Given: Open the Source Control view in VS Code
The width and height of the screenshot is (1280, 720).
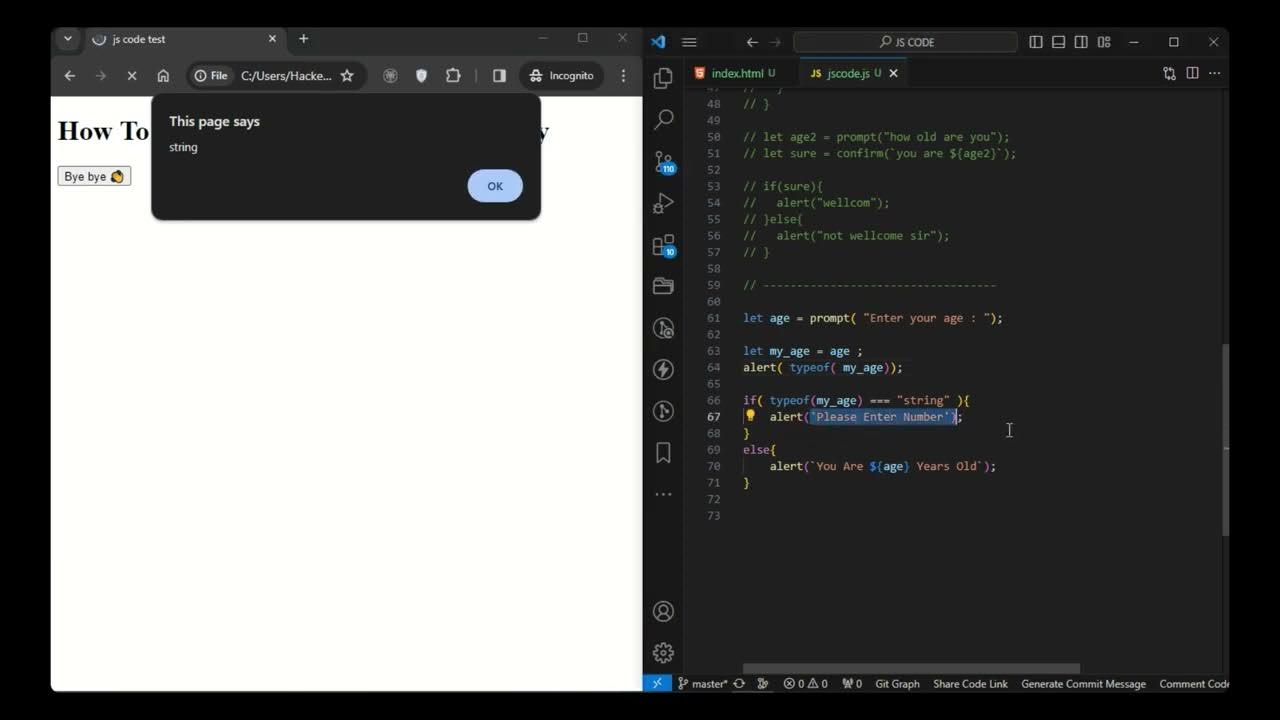Looking at the screenshot, I should tap(663, 162).
